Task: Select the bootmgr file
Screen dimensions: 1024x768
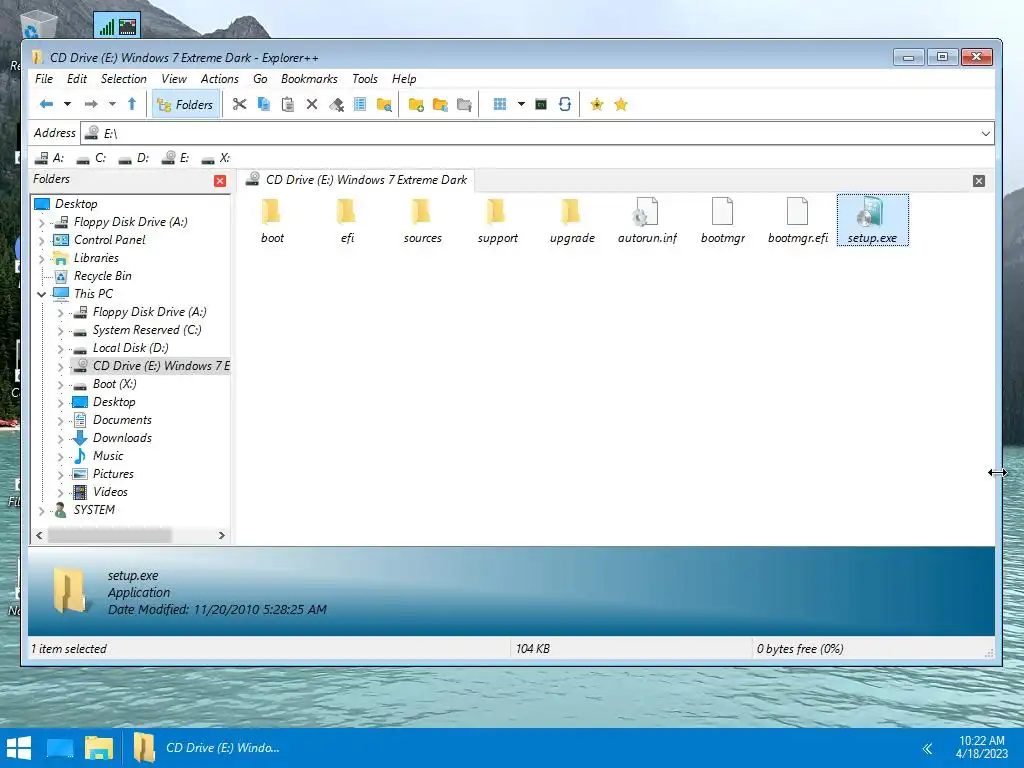Action: pyautogui.click(x=722, y=221)
